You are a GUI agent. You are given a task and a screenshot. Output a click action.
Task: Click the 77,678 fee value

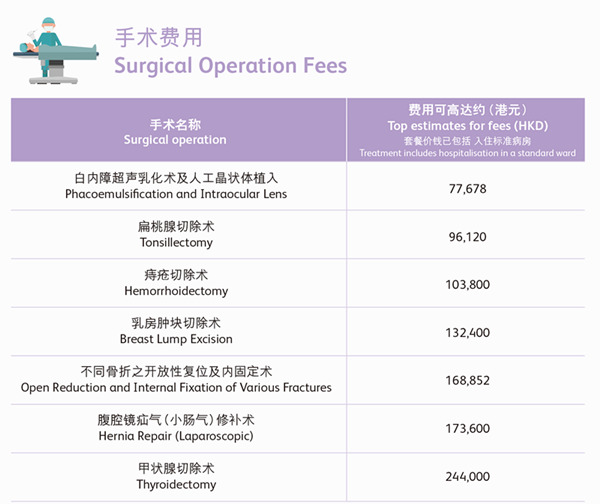click(x=469, y=187)
